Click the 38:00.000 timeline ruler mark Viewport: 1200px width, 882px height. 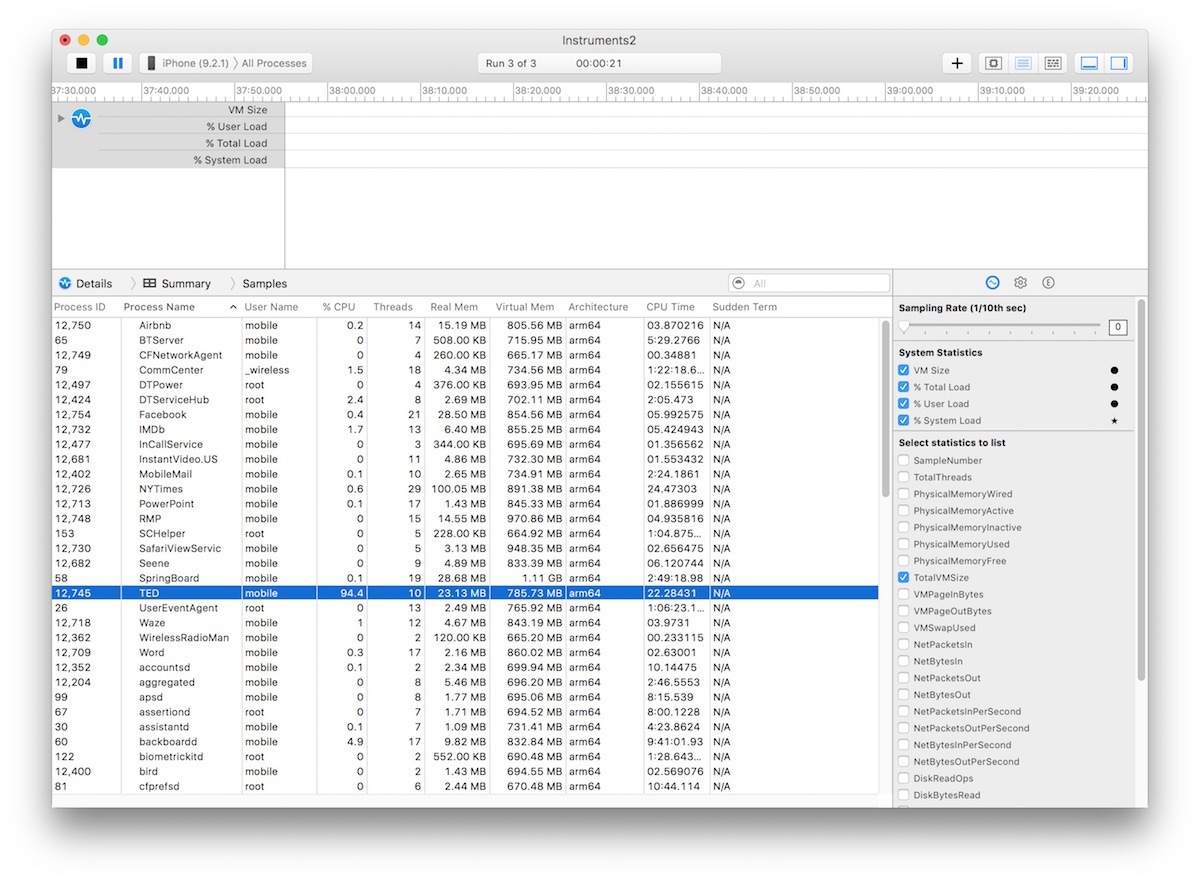point(353,90)
